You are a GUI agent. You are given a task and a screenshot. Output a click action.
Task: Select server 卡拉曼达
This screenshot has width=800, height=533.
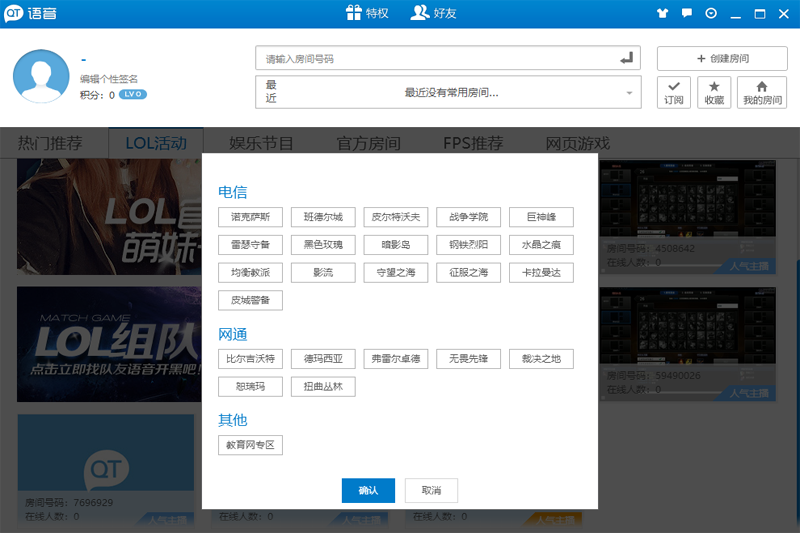(541, 272)
